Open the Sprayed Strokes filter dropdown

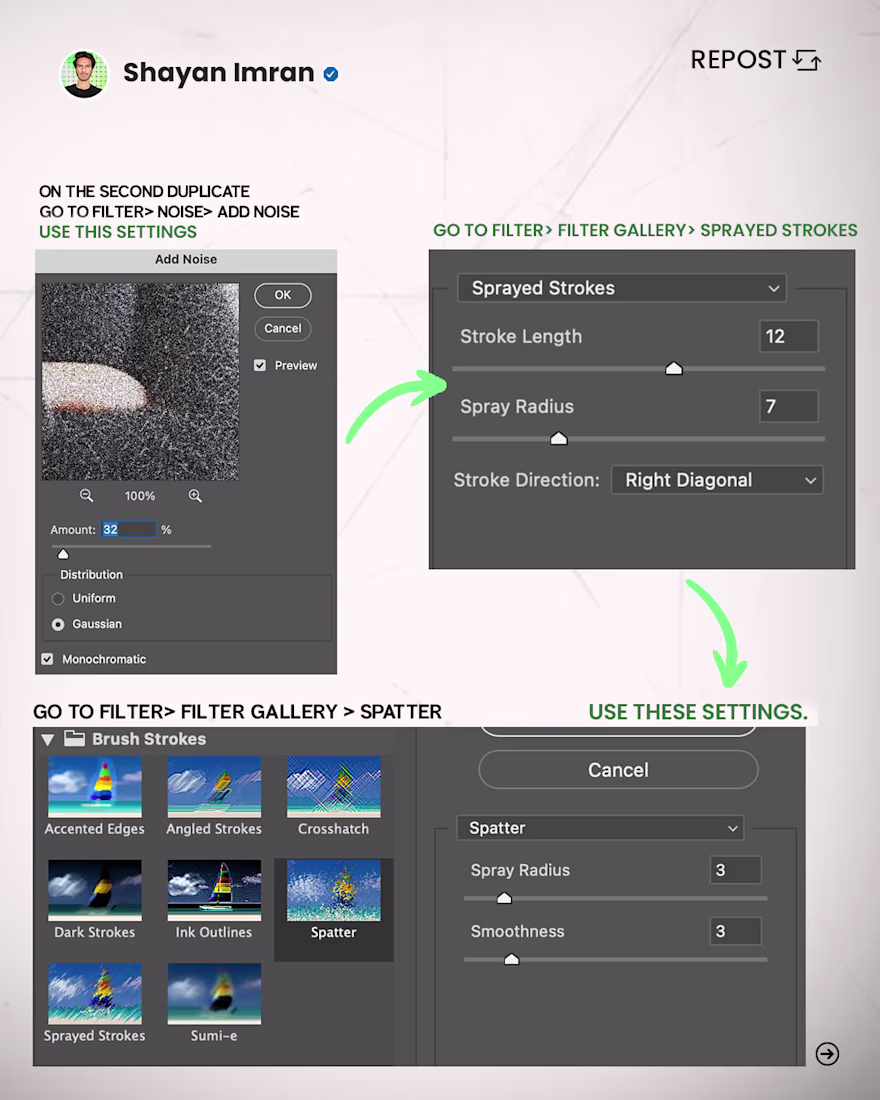pos(622,288)
